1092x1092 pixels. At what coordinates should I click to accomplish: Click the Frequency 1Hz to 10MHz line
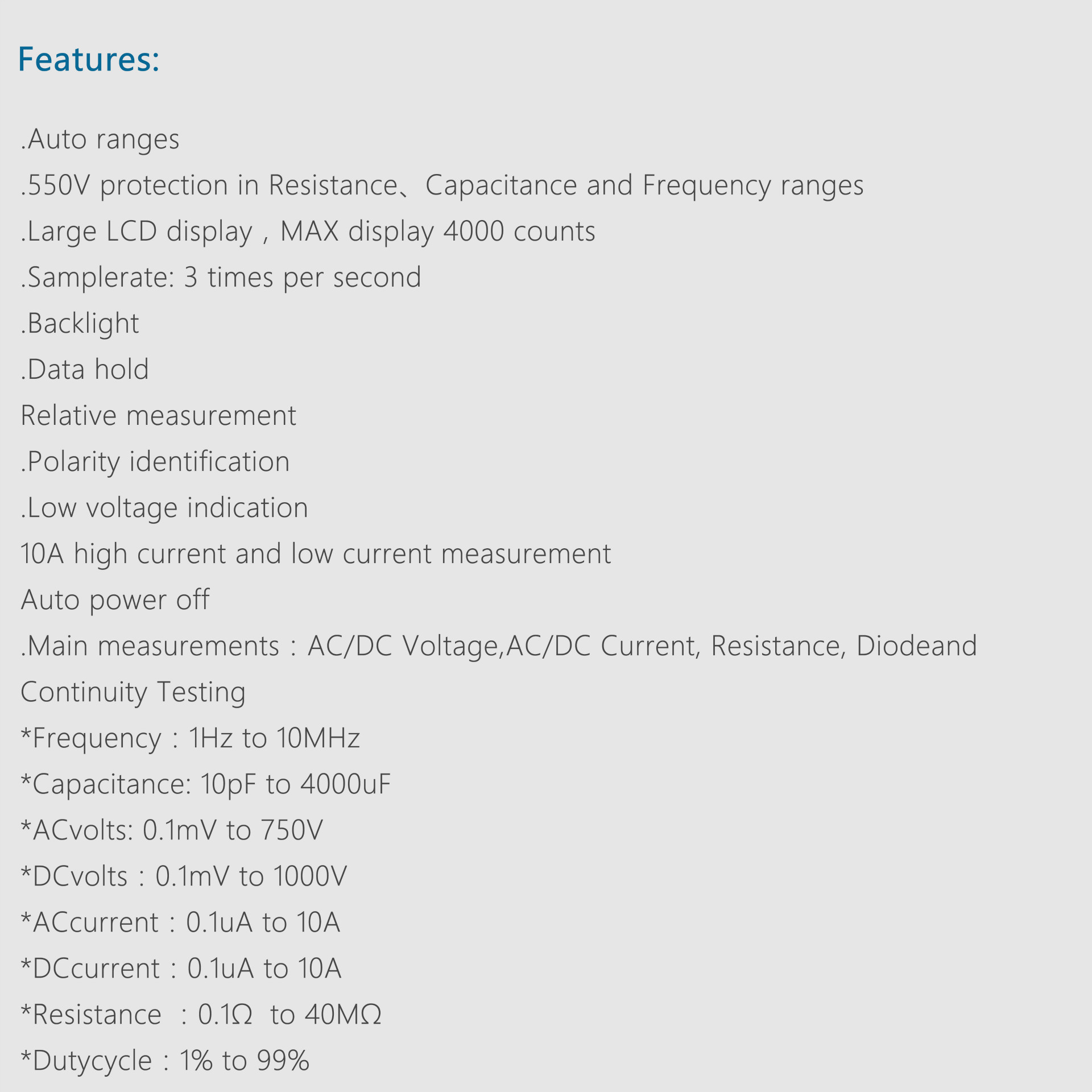coord(190,738)
